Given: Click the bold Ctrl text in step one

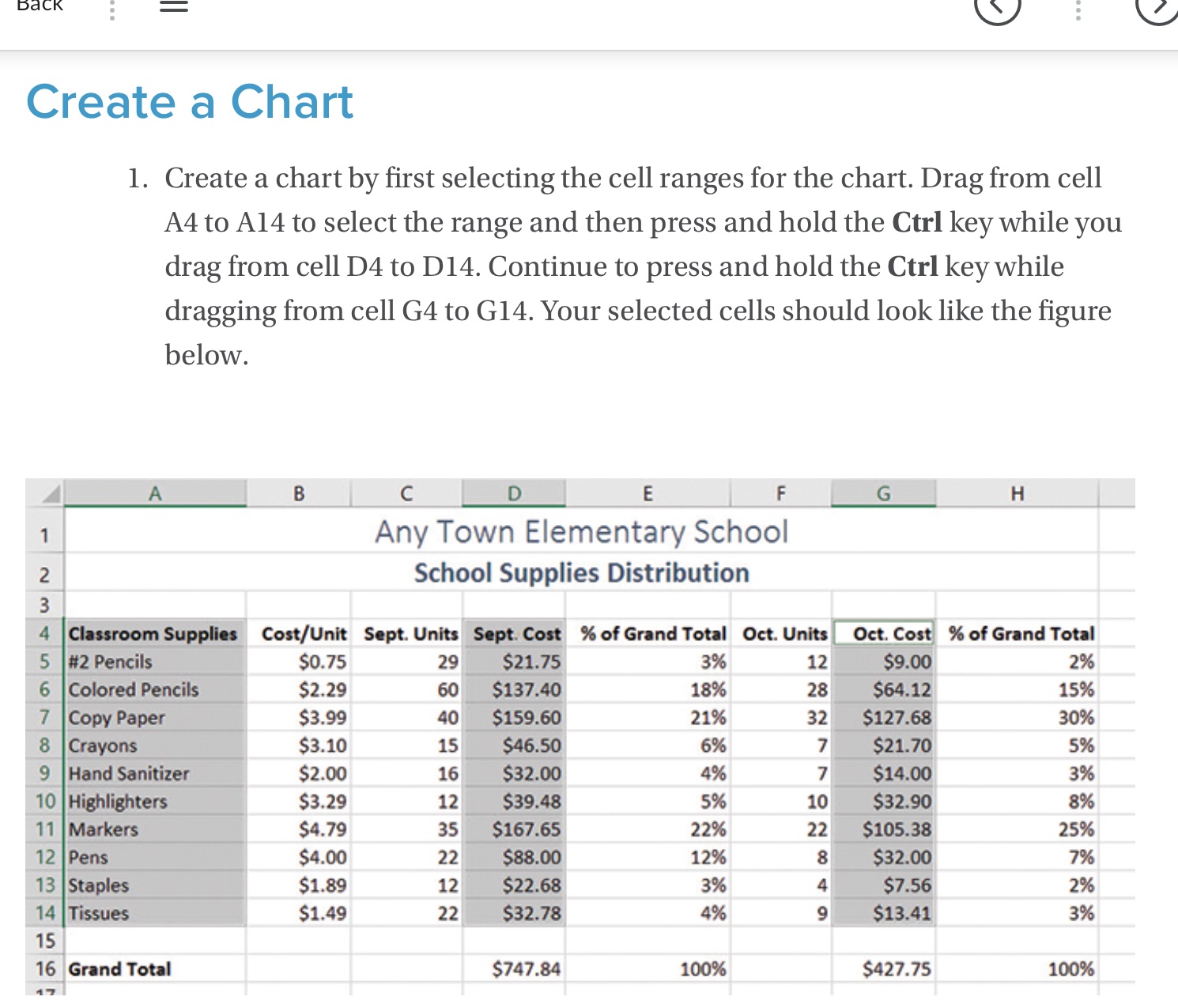Looking at the screenshot, I should (x=916, y=222).
